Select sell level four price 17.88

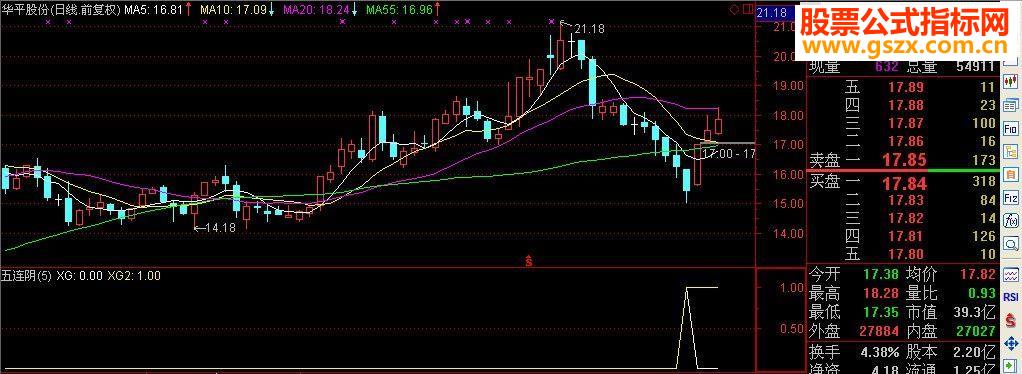click(906, 105)
